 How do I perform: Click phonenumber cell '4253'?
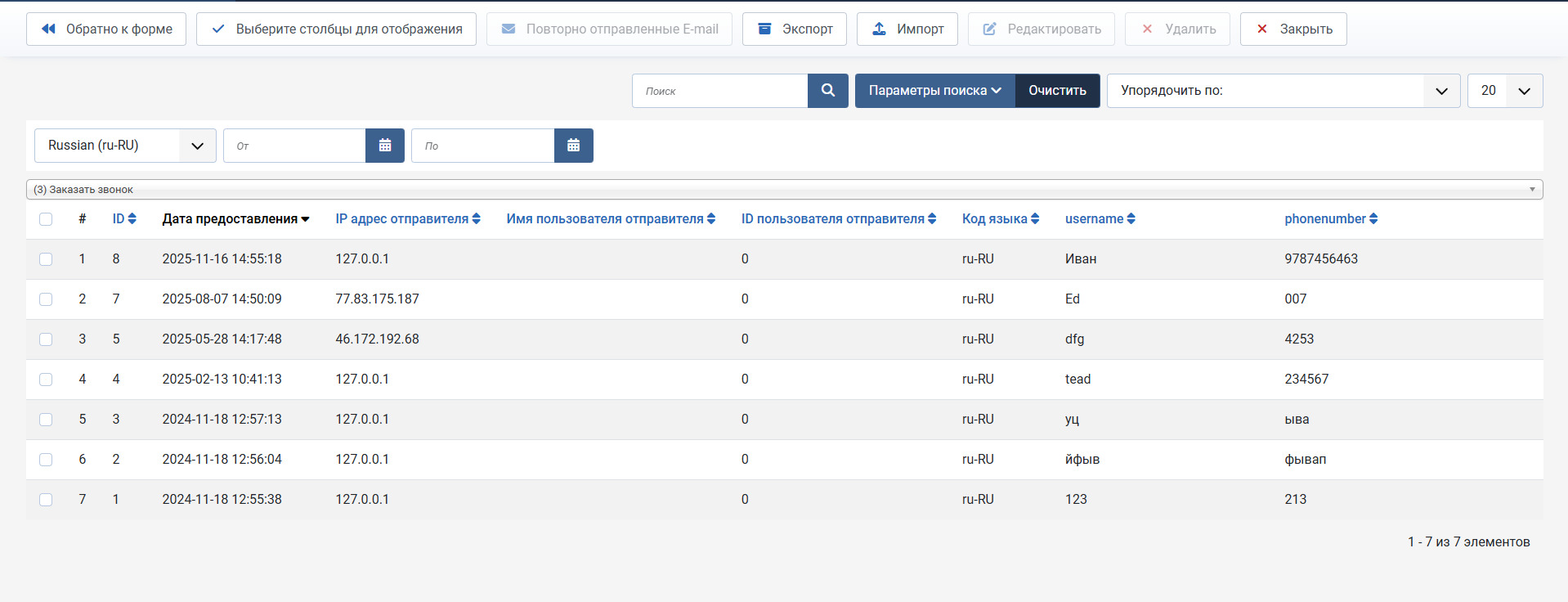coord(1299,339)
